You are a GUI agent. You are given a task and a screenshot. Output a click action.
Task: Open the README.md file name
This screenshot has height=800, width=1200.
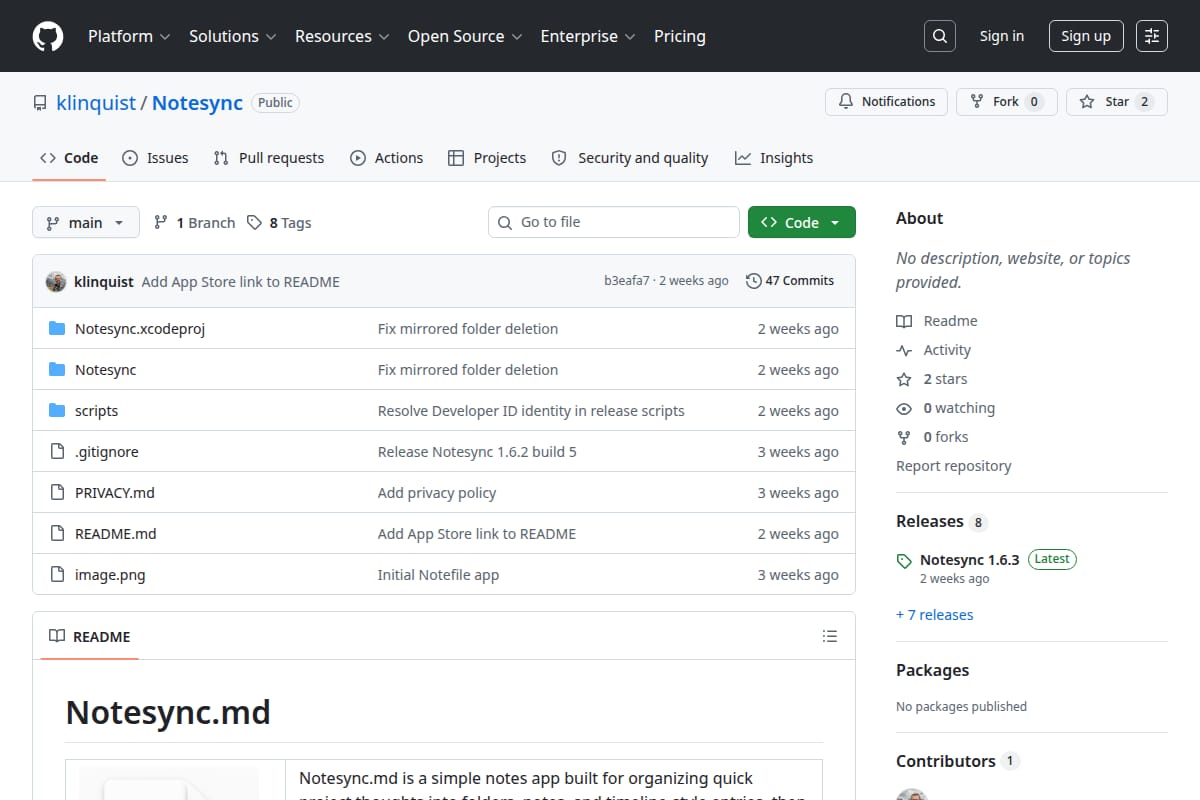116,534
